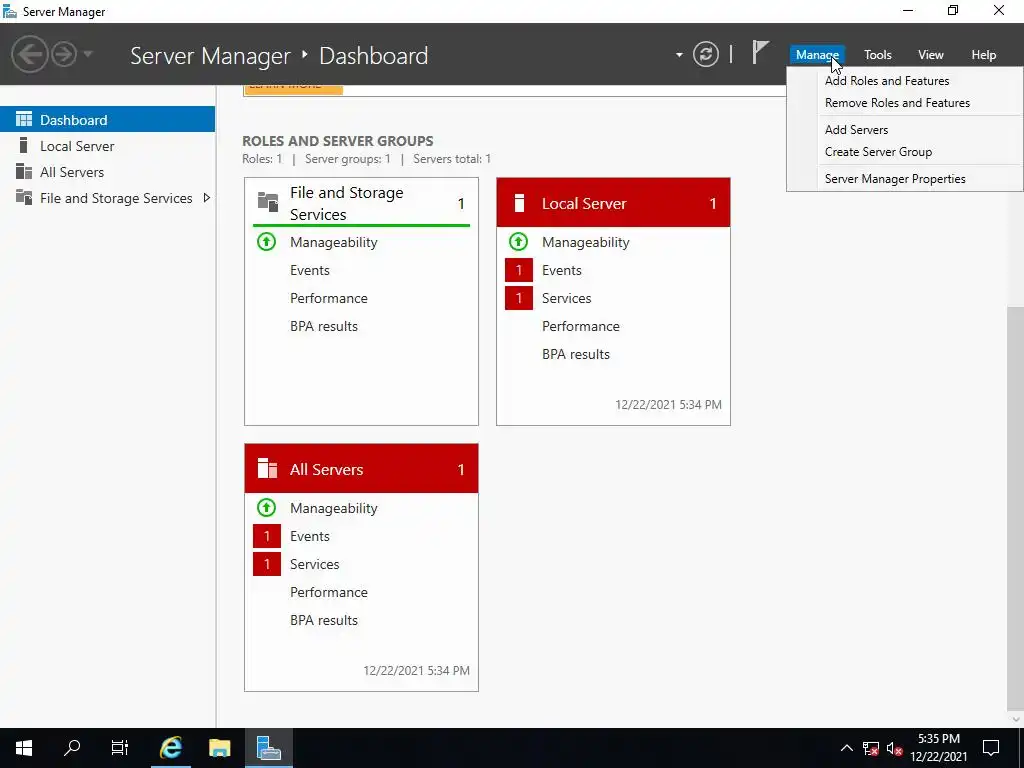Open the Windows Start menu
The height and width of the screenshot is (768, 1024).
tap(24, 748)
